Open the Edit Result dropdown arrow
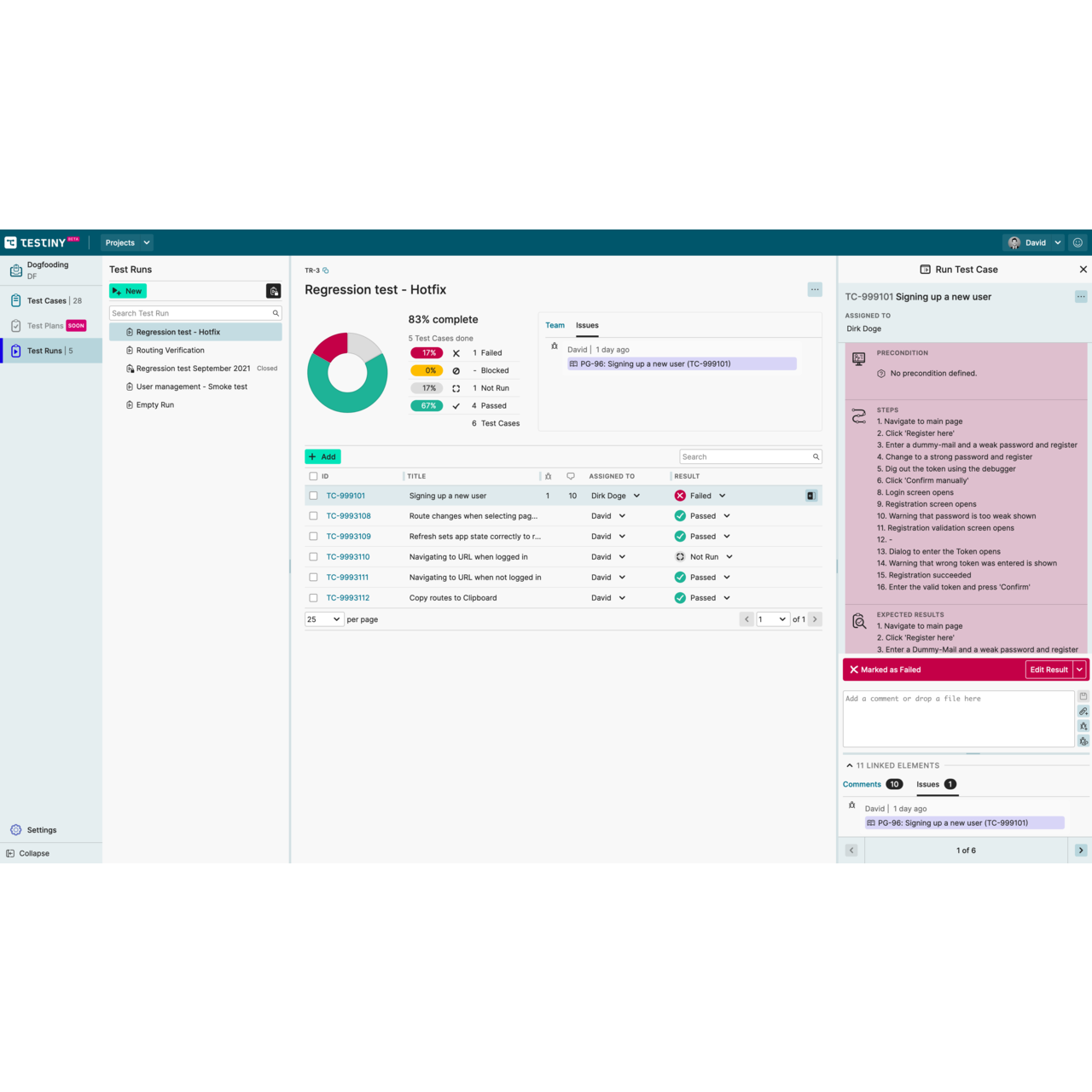This screenshot has height=1092, width=1092. tap(1080, 670)
